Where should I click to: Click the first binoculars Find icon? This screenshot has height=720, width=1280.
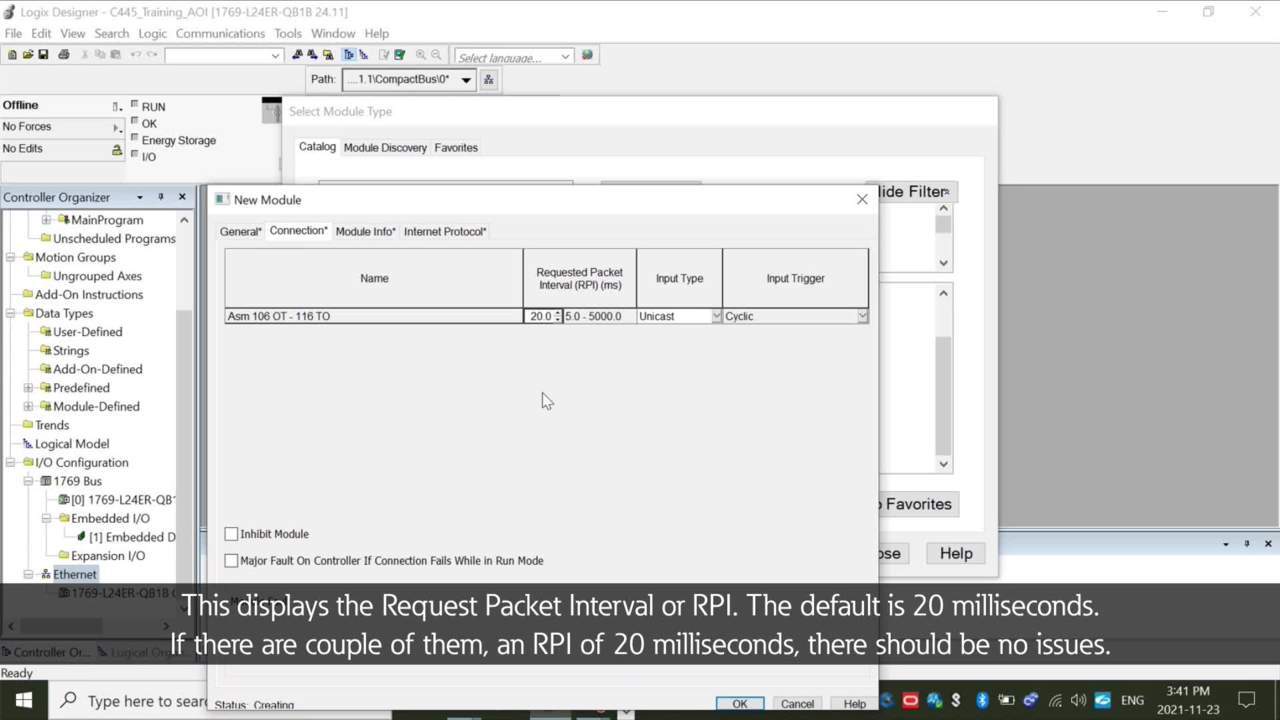pyautogui.click(x=299, y=55)
